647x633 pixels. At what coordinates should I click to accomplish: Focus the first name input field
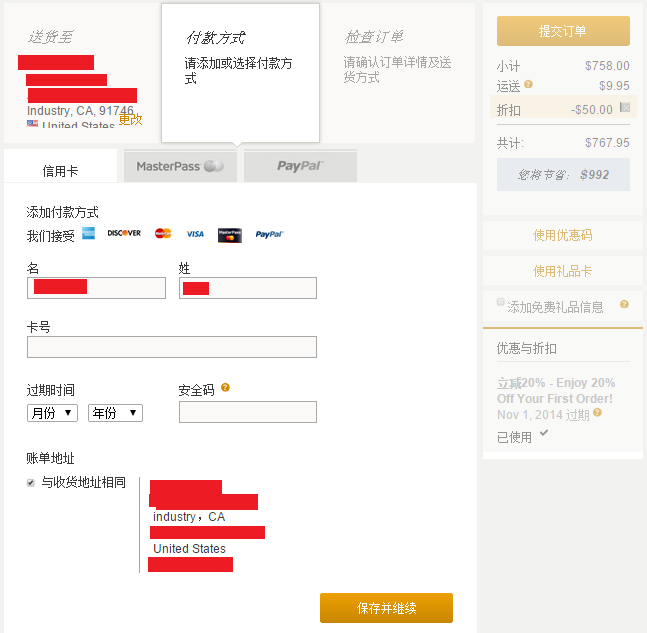click(x=97, y=288)
